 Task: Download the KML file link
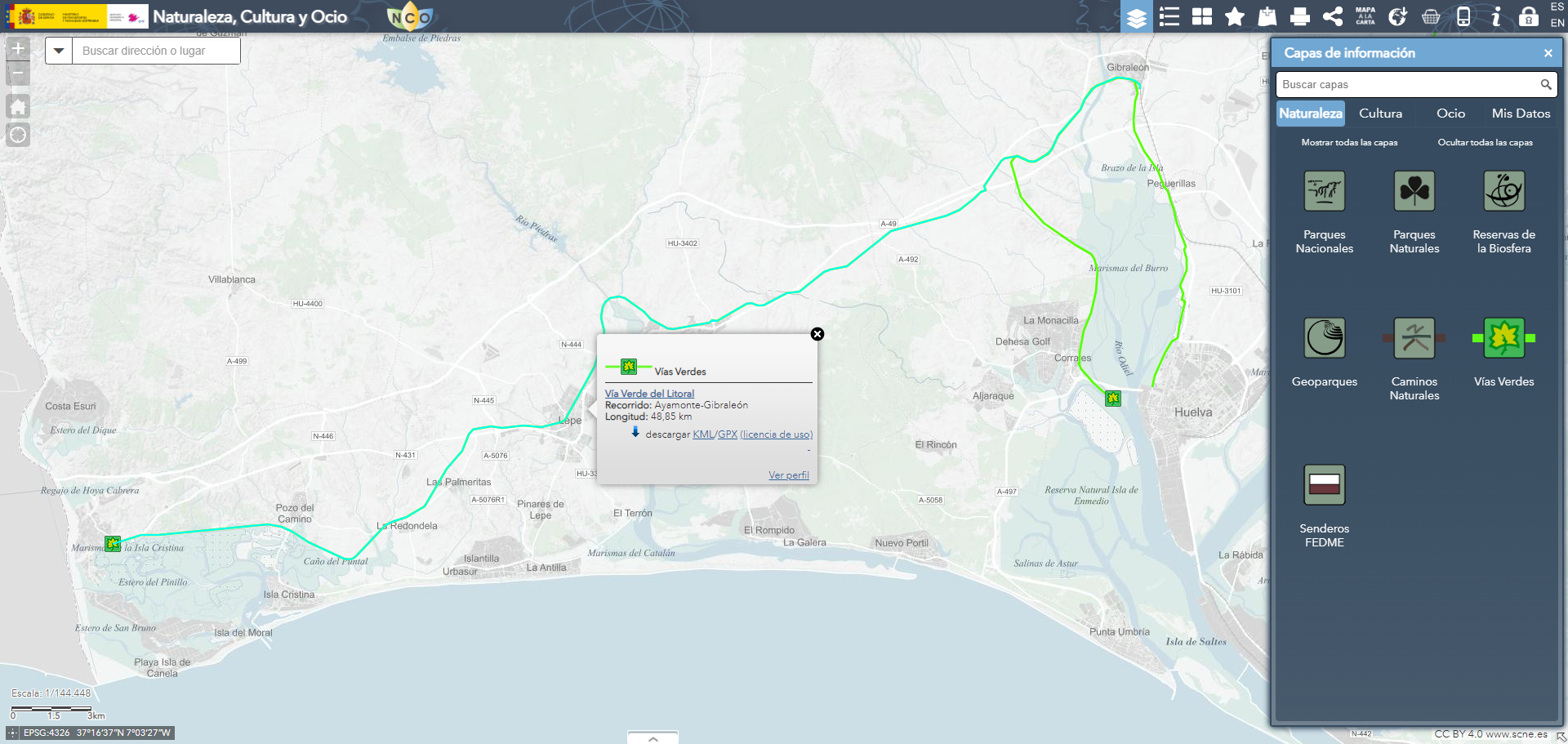[703, 434]
